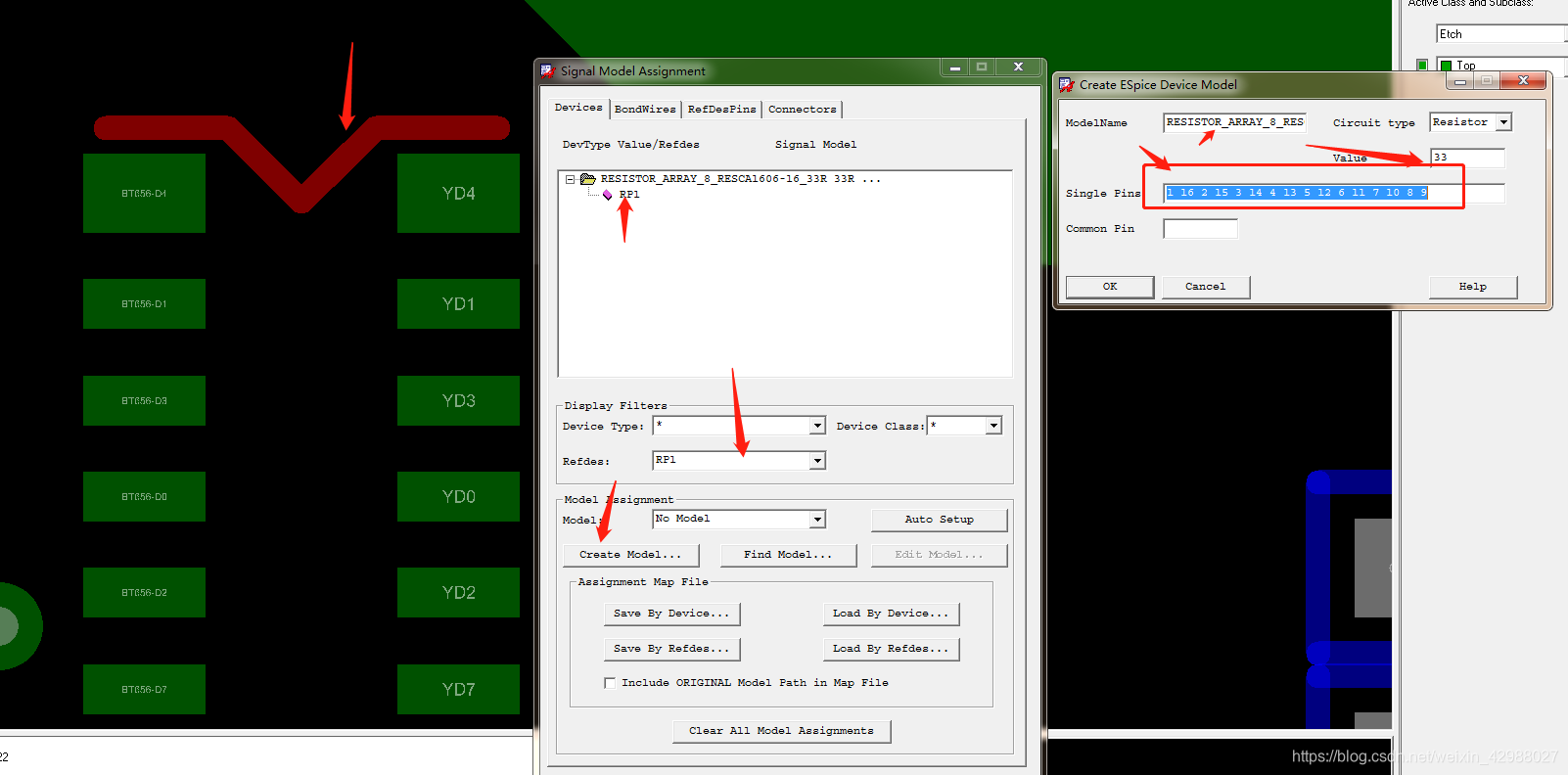Select the Devices tab
The image size is (1568, 775).
[578, 108]
